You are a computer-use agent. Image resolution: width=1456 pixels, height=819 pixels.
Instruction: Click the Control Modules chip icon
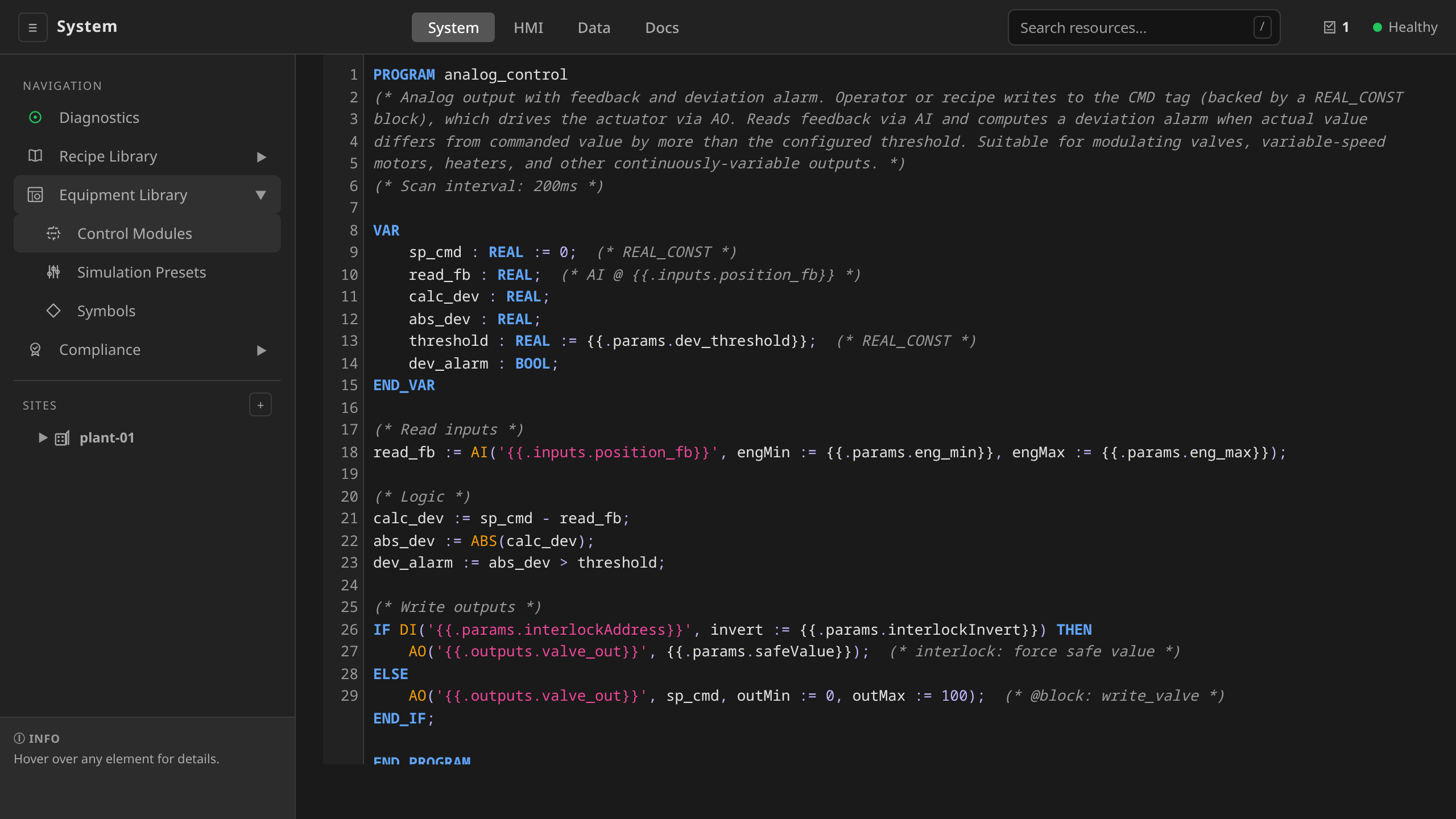(x=53, y=233)
